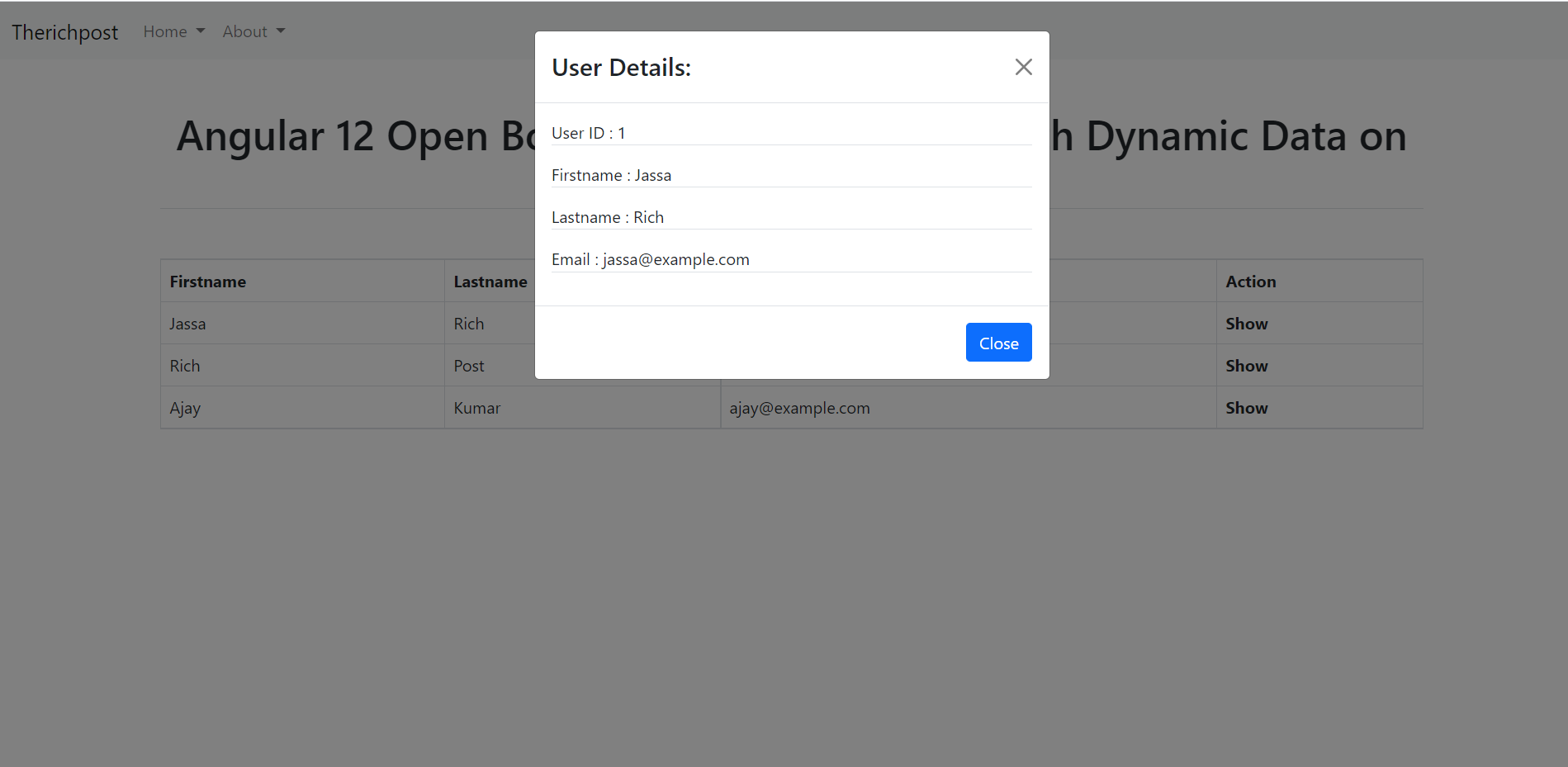This screenshot has height=767, width=1568.
Task: Close the modal using the X icon
Action: click(1023, 67)
